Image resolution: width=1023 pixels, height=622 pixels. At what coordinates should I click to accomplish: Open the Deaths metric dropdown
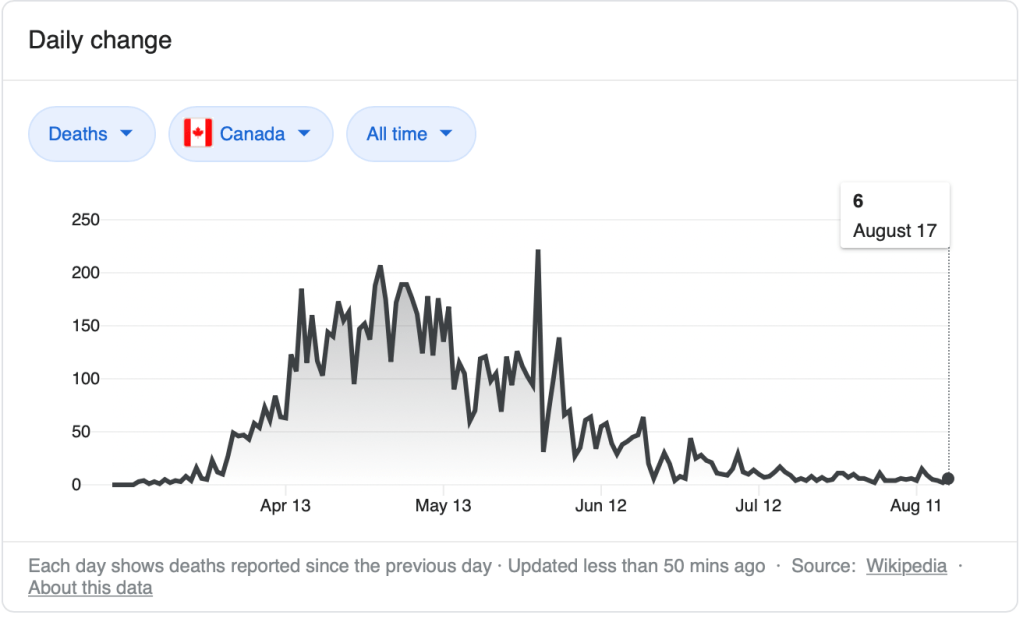[x=91, y=134]
